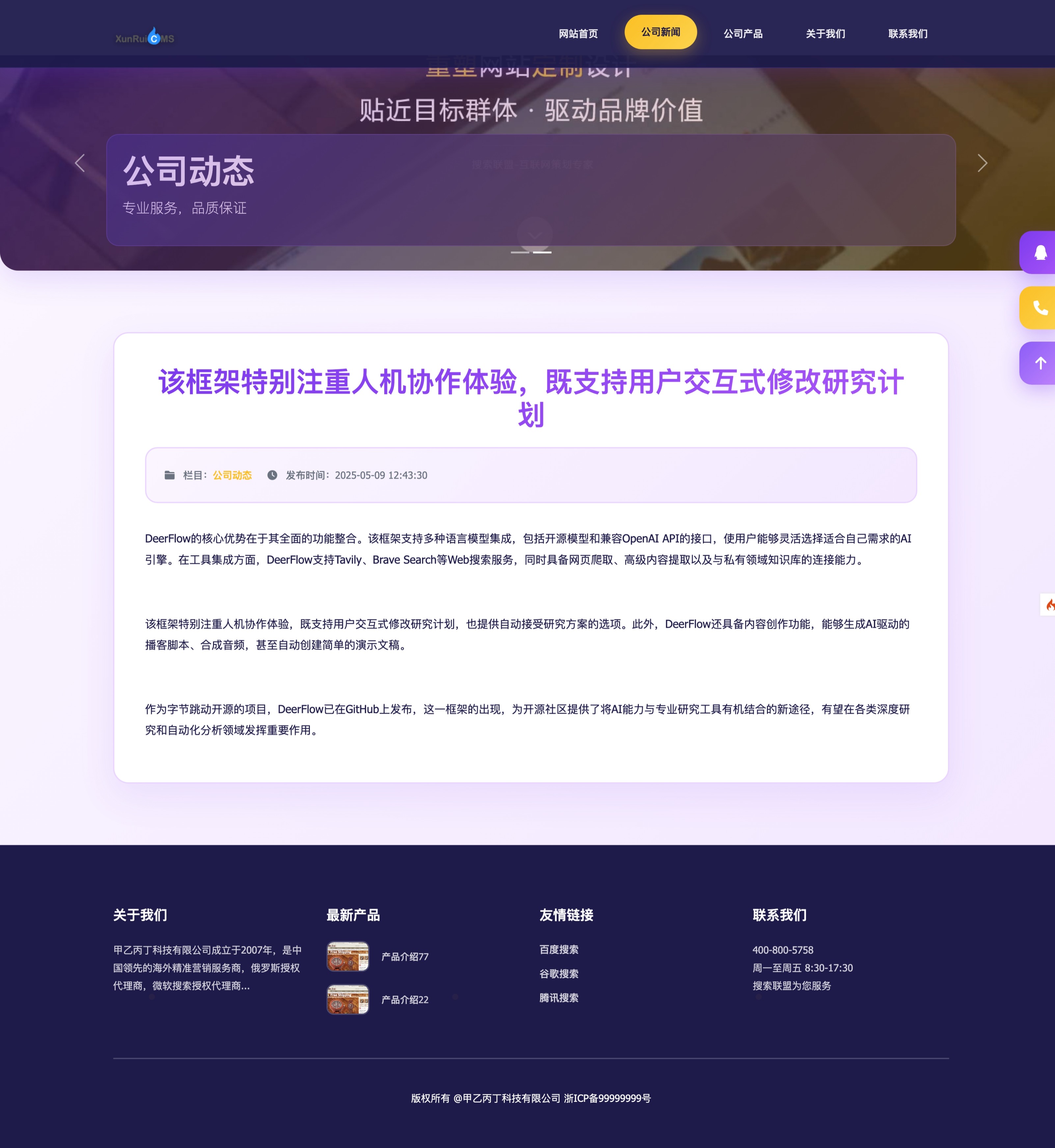Show previous banner slide with left arrow

point(80,163)
